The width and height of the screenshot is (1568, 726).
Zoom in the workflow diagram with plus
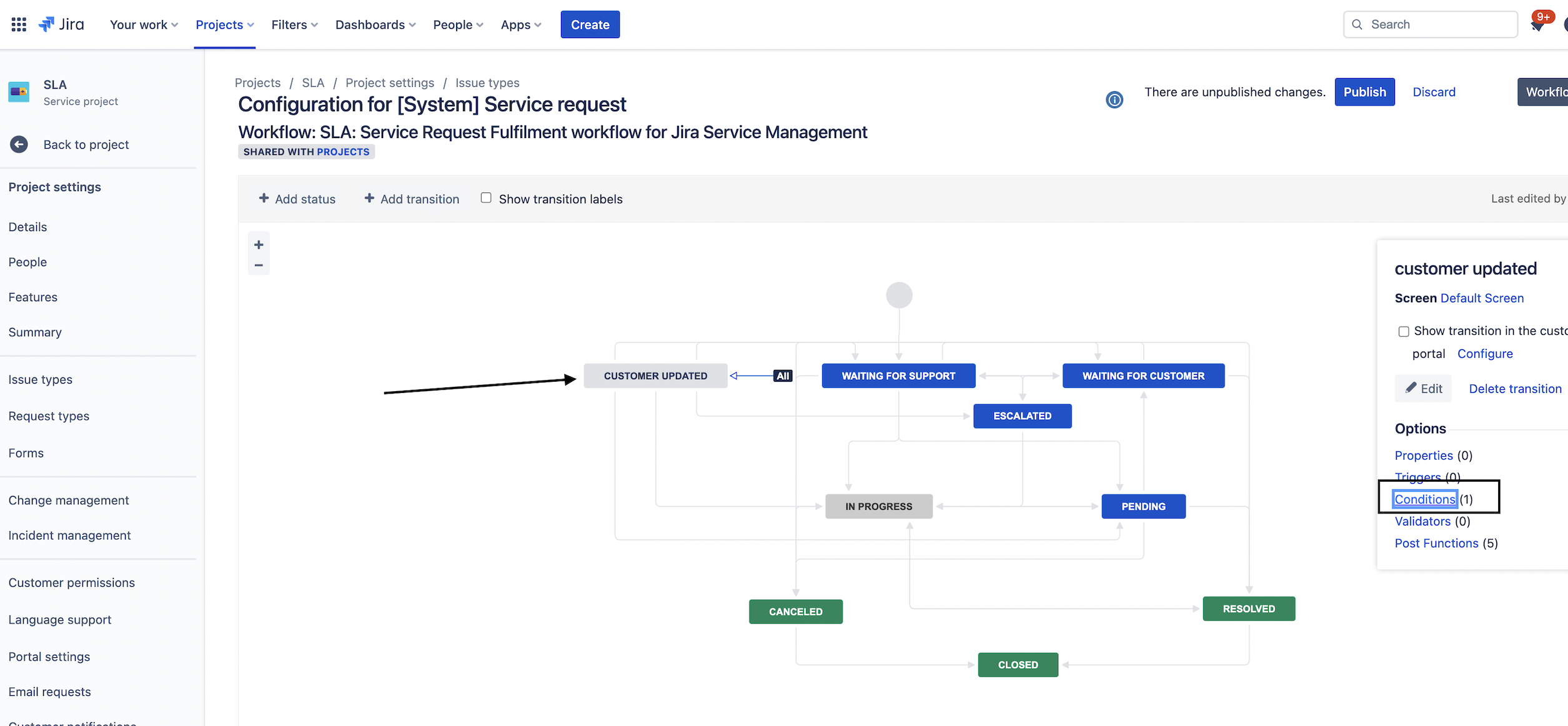[259, 245]
